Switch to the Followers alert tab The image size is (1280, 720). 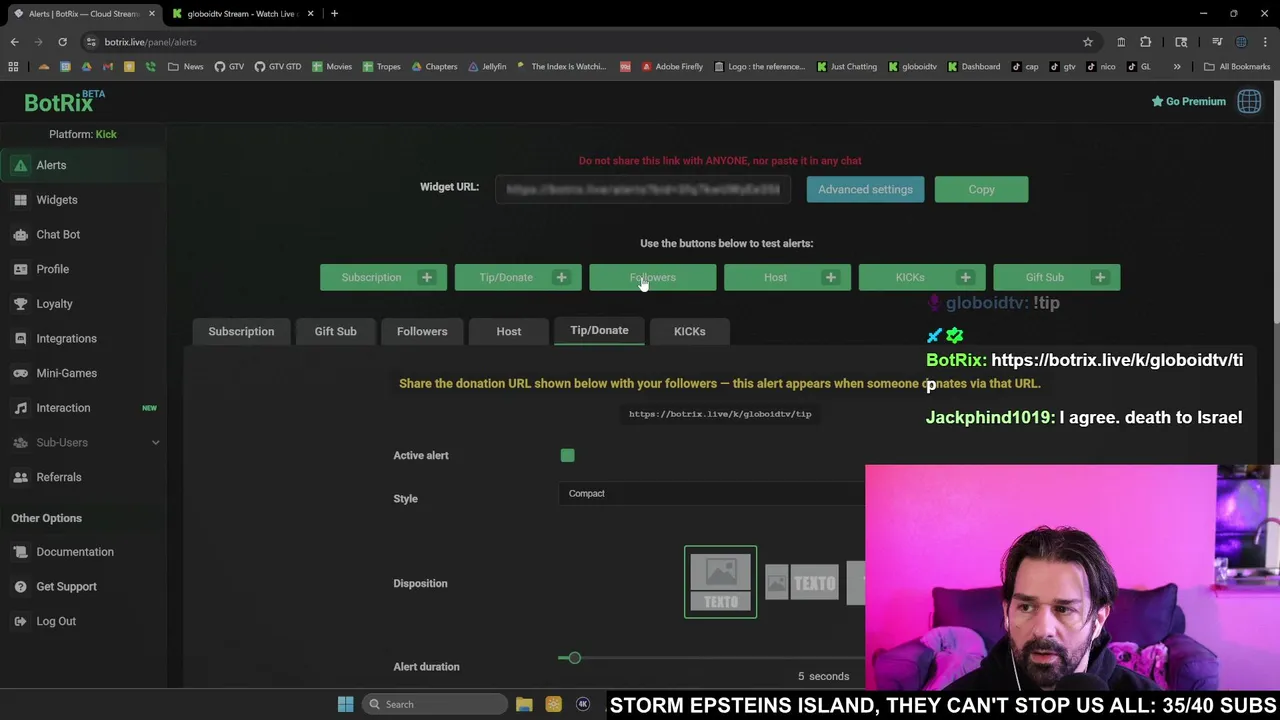(x=422, y=331)
